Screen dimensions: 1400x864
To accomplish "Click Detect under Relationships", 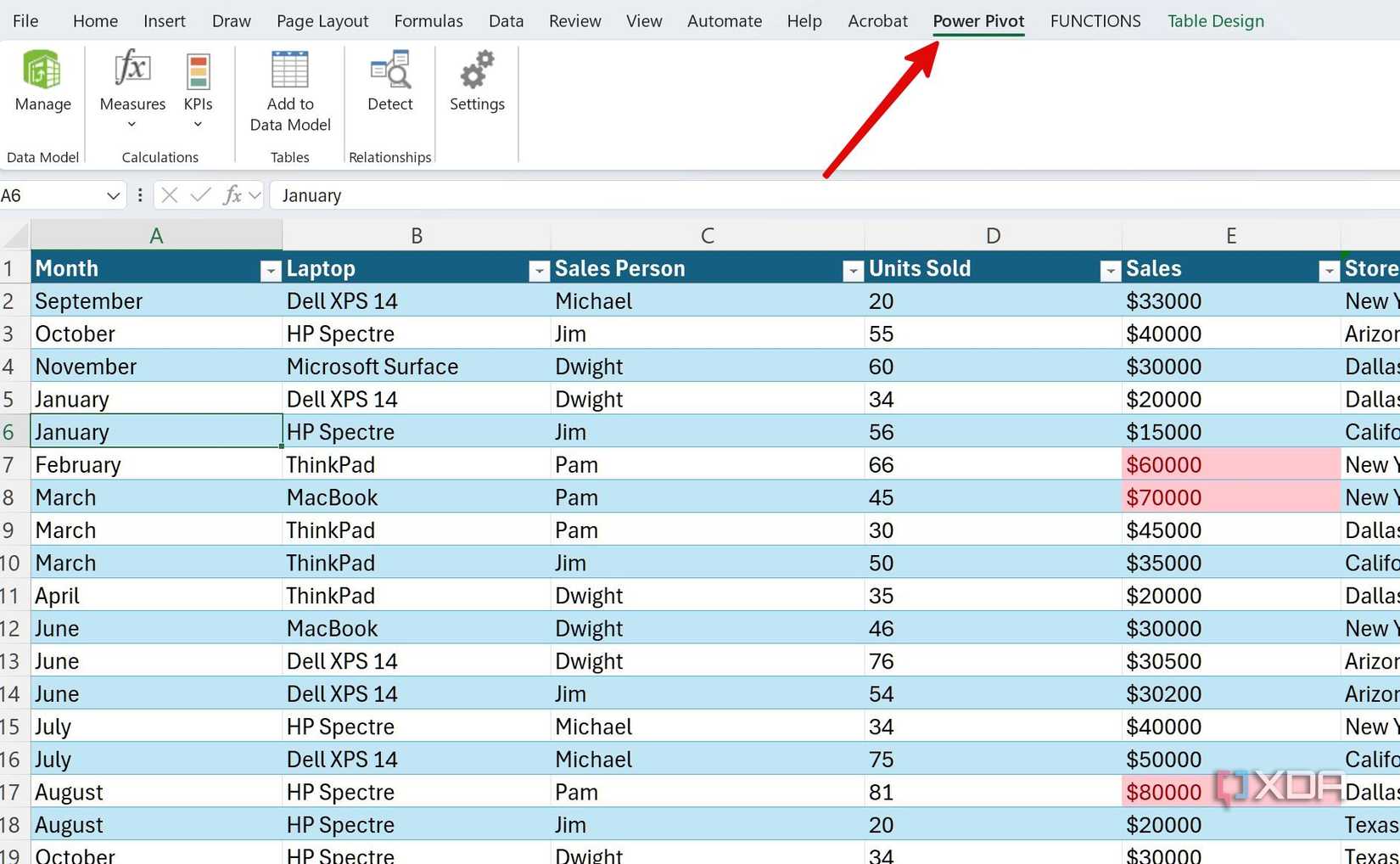I will [389, 81].
